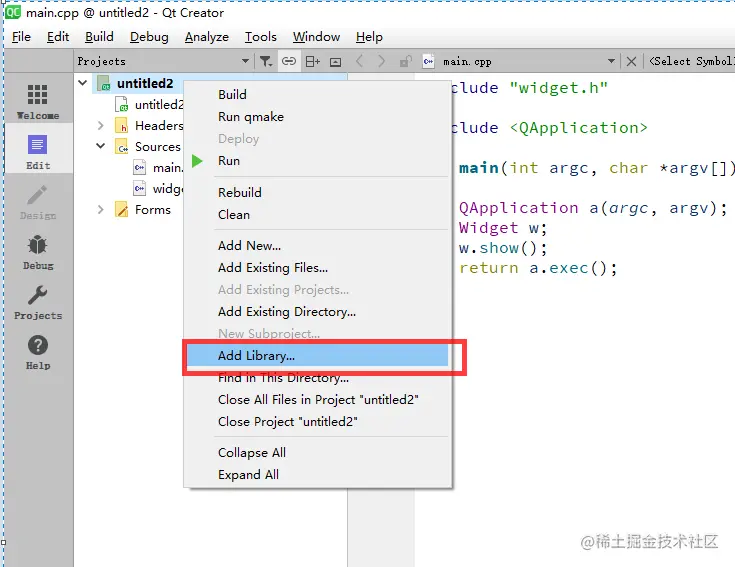
Task: Select the Forms tree row
Action: point(143,209)
